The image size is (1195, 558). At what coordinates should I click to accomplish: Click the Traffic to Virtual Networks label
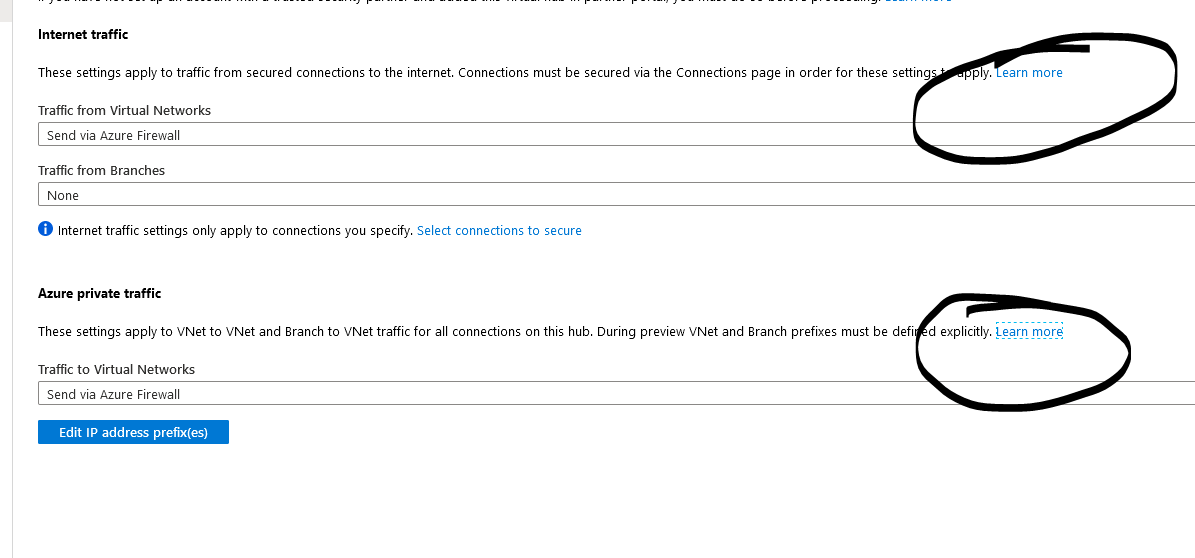pos(116,370)
